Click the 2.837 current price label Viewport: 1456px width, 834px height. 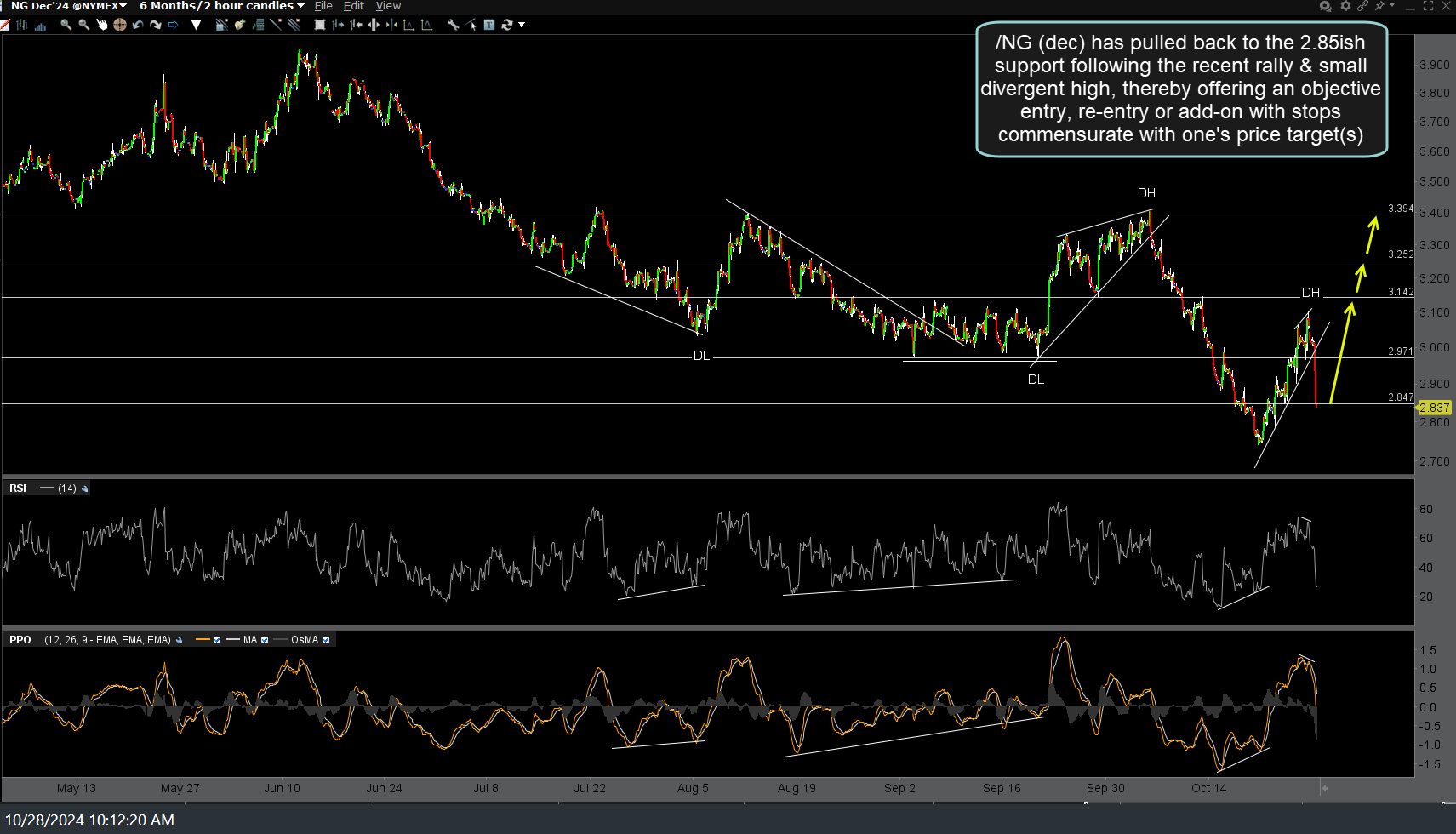click(x=1434, y=408)
